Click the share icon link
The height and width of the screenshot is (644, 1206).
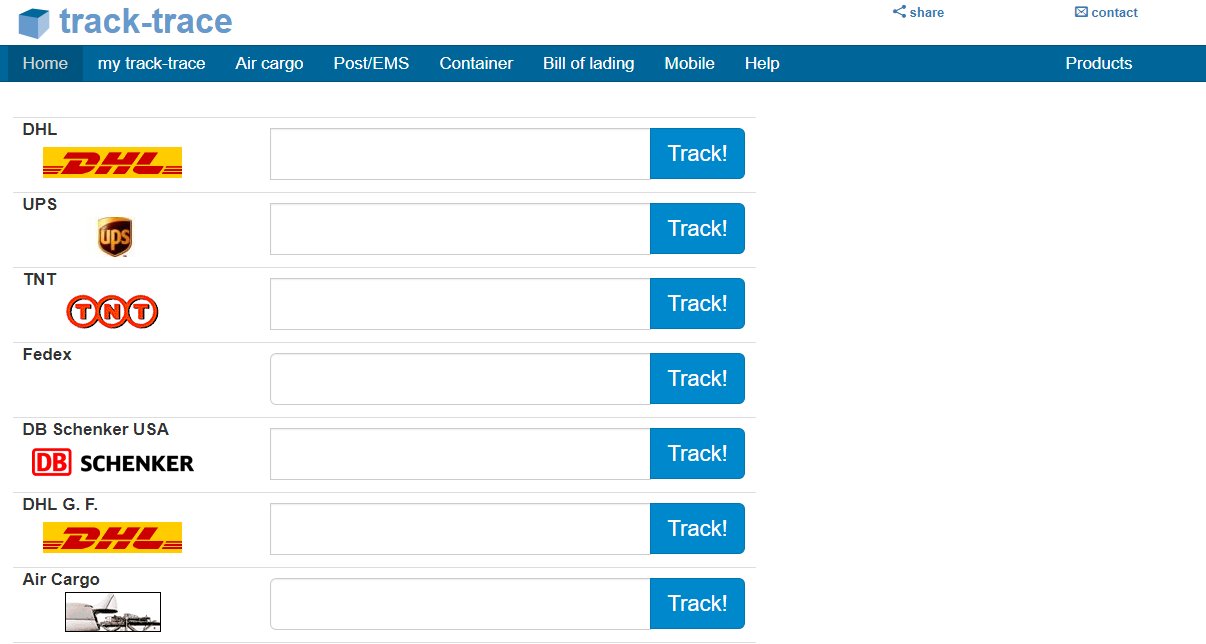tap(918, 13)
